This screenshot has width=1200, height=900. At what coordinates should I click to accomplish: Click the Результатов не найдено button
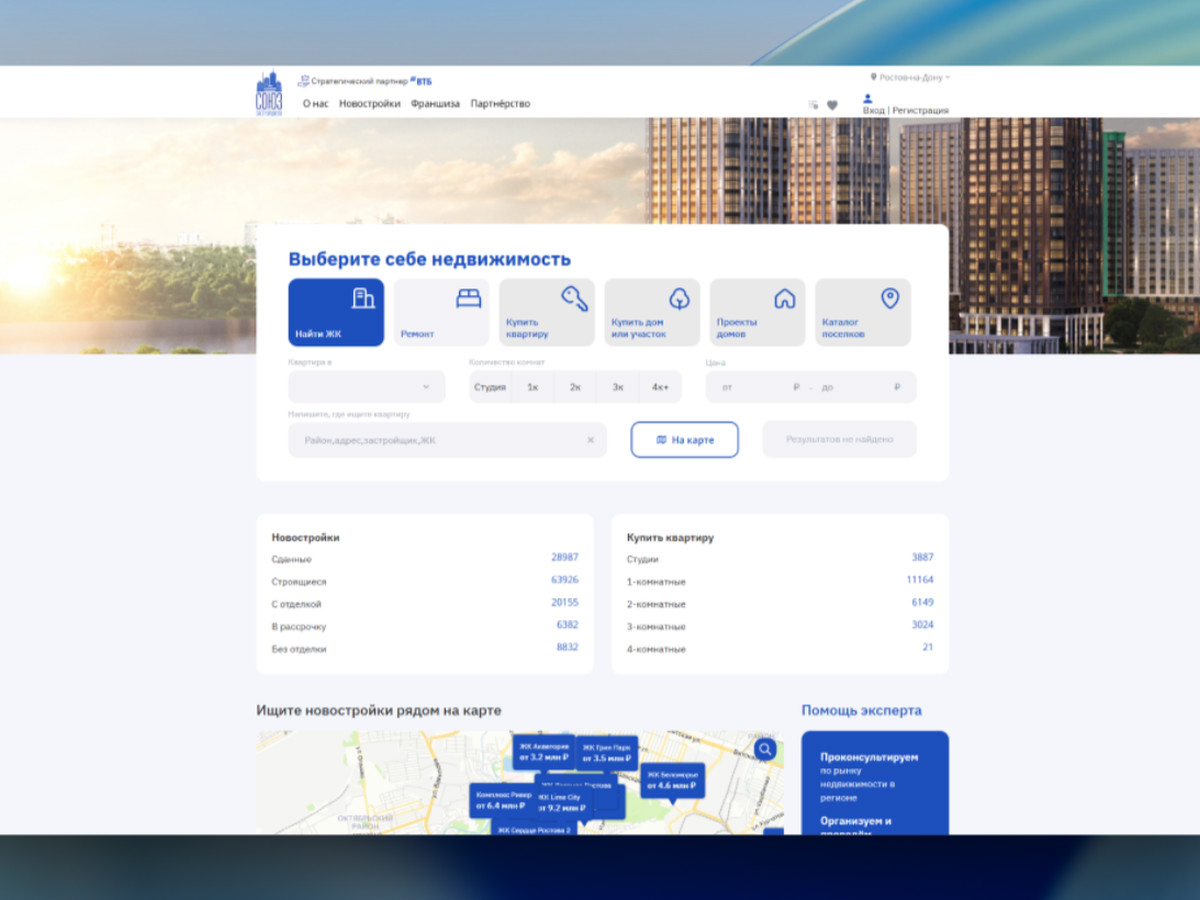(x=839, y=439)
